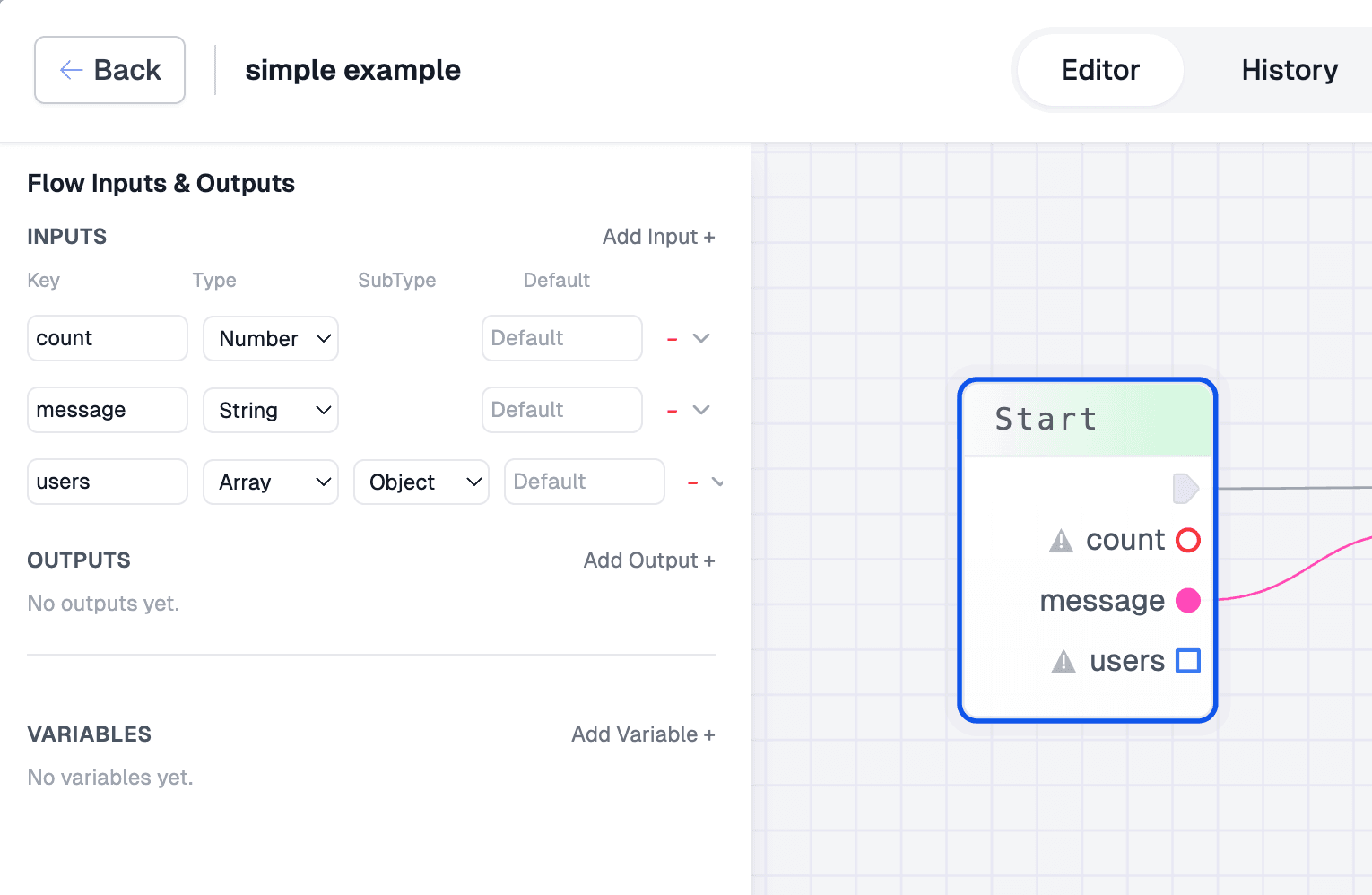Screen dimensions: 1372x895
Task: Click the warning icon beside count port
Action: pos(1061,540)
